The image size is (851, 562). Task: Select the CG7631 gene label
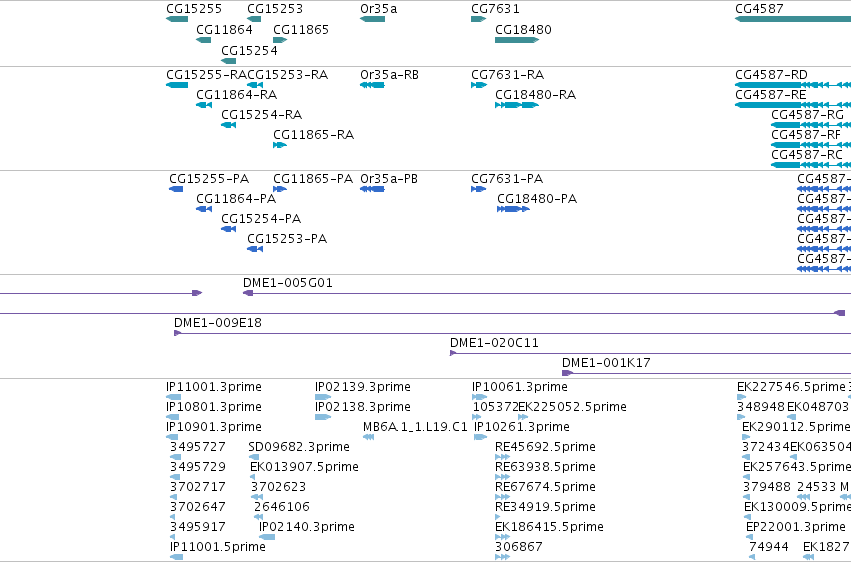[495, 9]
